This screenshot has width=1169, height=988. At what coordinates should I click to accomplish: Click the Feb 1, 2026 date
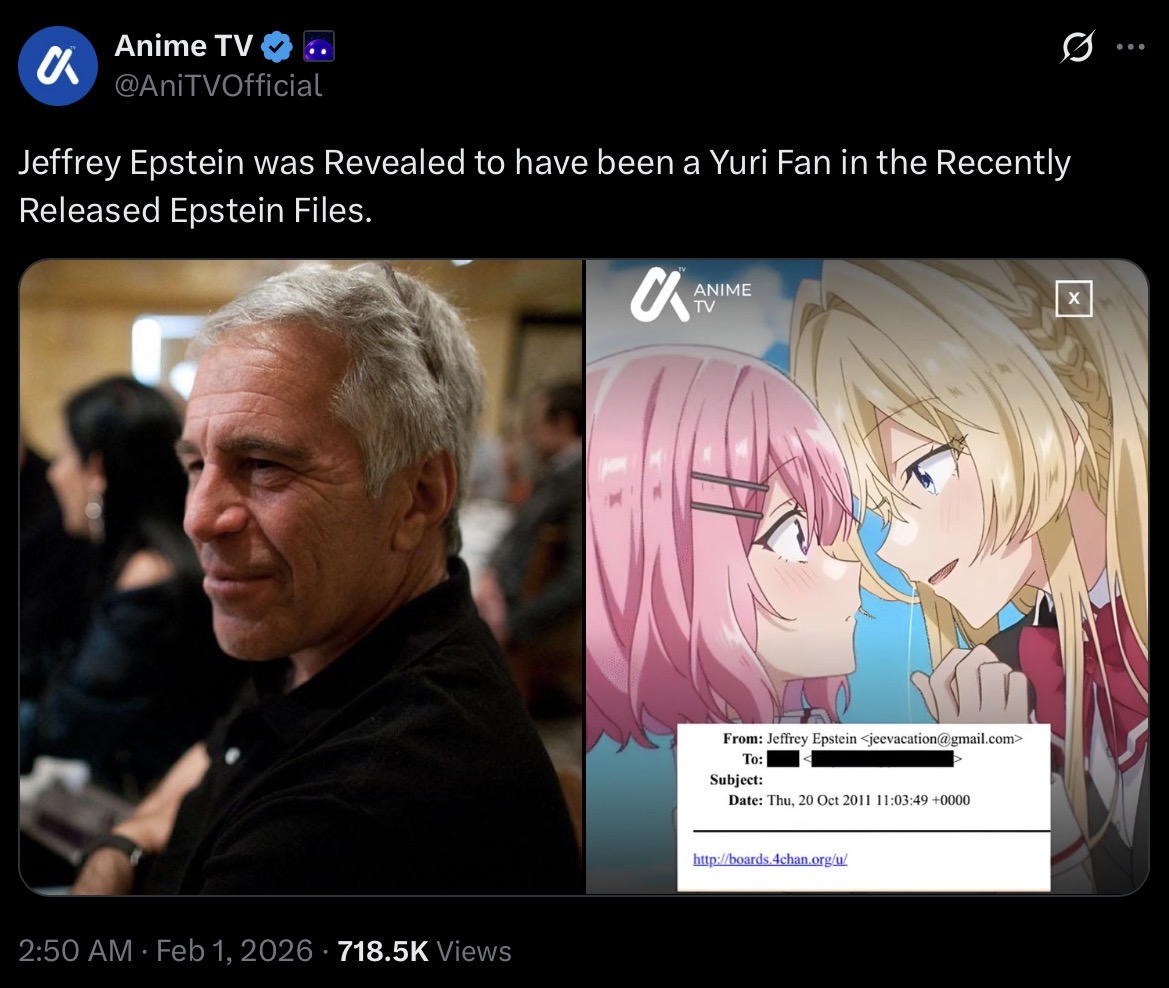click(x=234, y=951)
